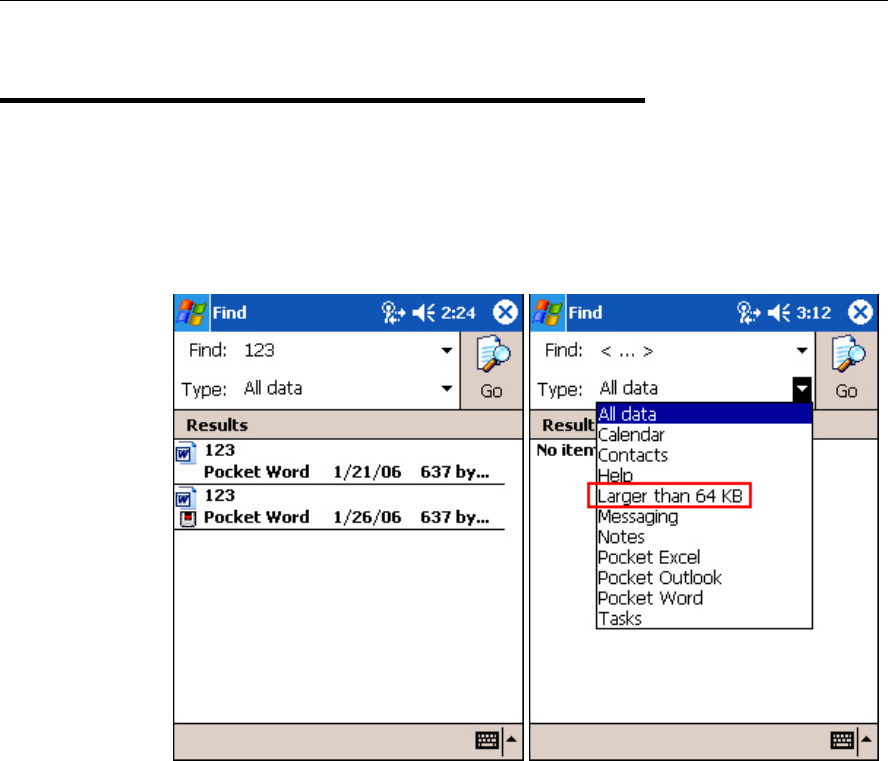Select Help in Type list
The height and width of the screenshot is (761, 888).
(705, 476)
